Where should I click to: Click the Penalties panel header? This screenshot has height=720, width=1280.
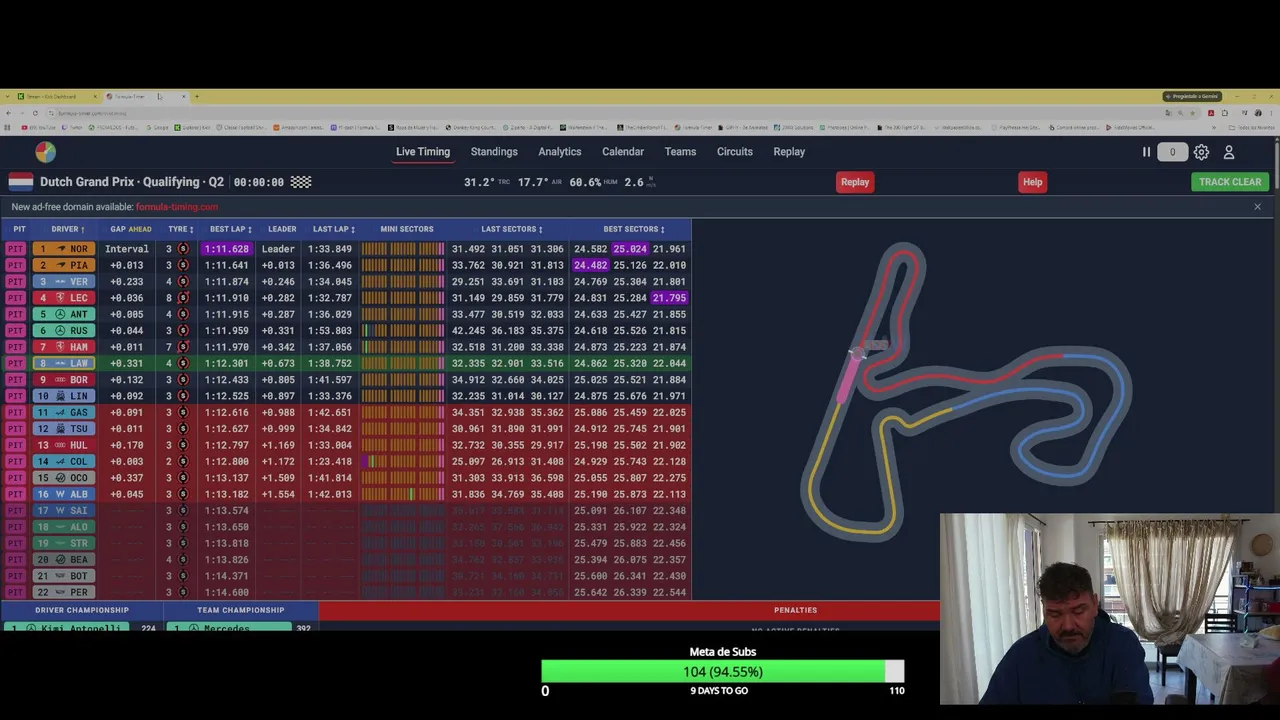[x=796, y=610]
